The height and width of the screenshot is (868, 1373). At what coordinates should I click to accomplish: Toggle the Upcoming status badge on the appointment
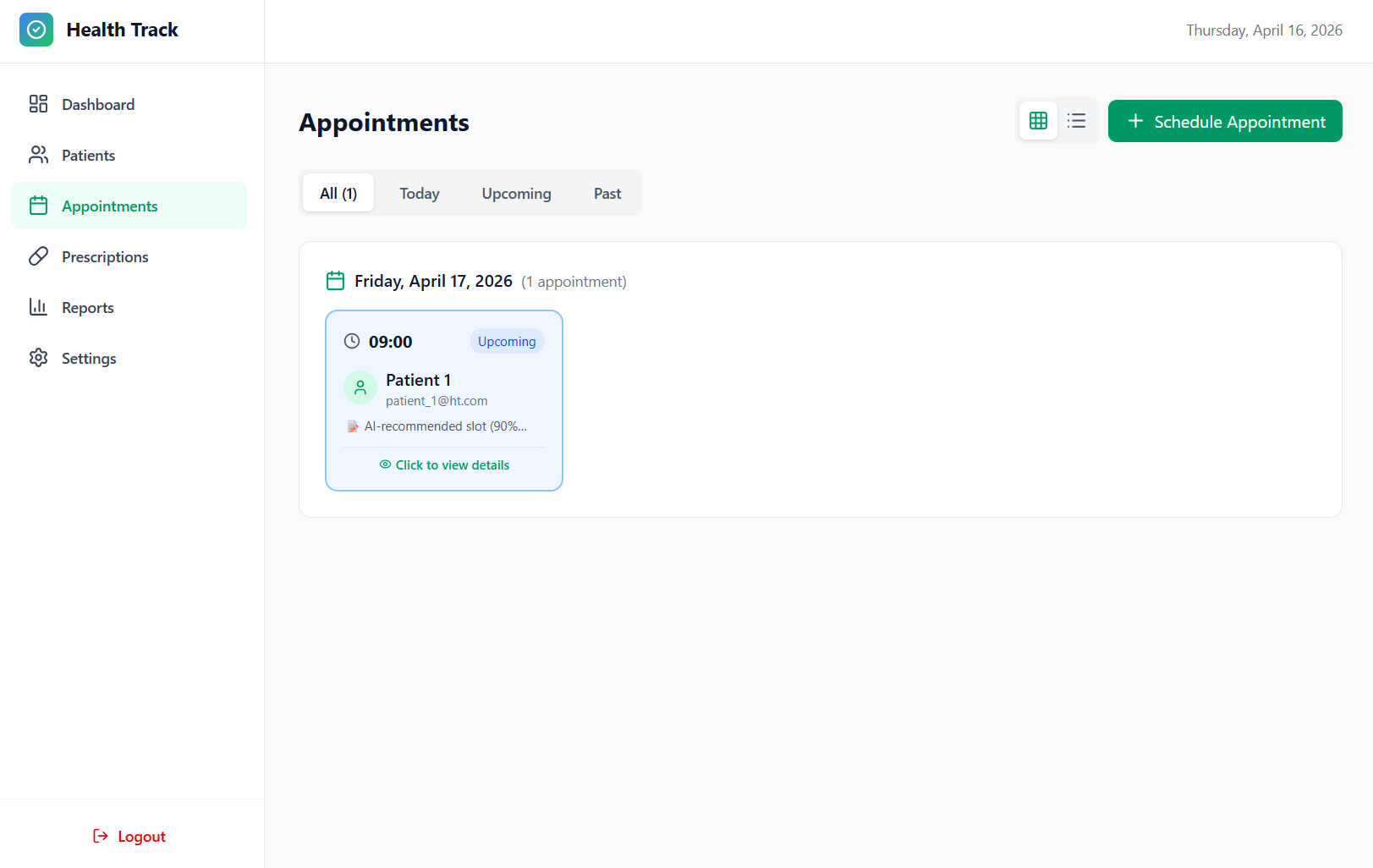pyautogui.click(x=506, y=341)
